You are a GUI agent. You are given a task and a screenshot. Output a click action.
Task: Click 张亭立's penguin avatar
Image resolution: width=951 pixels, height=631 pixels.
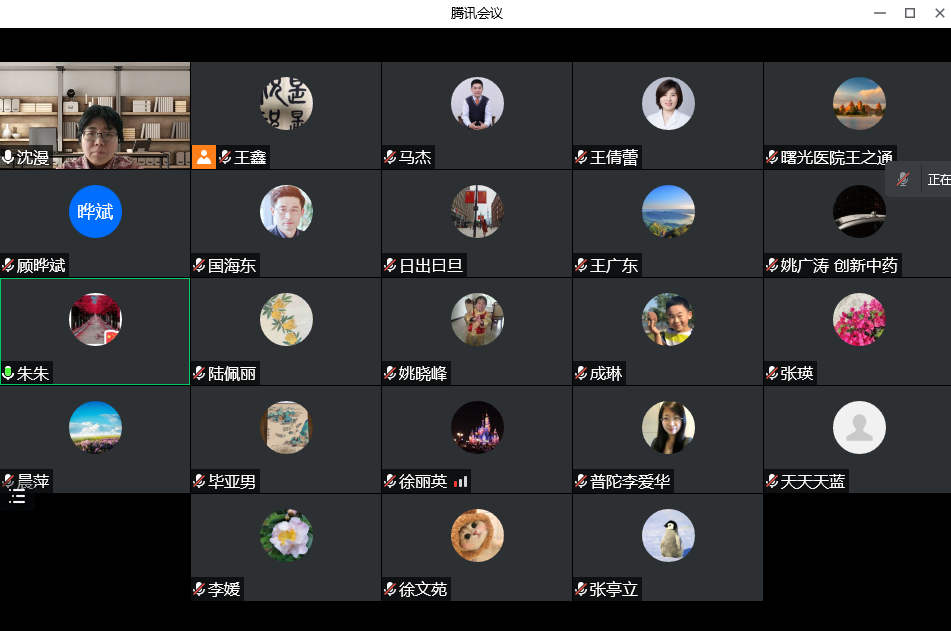[x=668, y=536]
